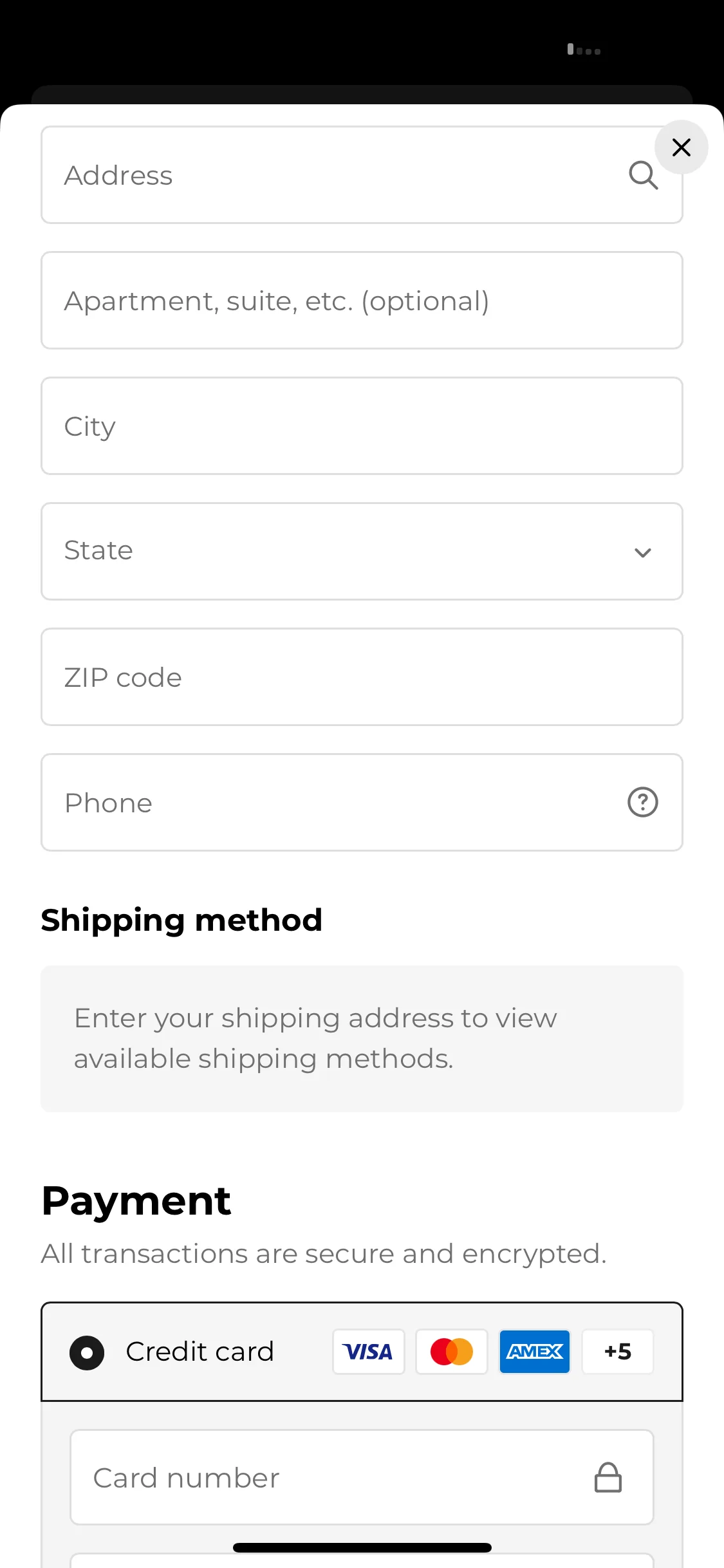
Task: Click the Card number field
Action: pyautogui.click(x=362, y=1477)
